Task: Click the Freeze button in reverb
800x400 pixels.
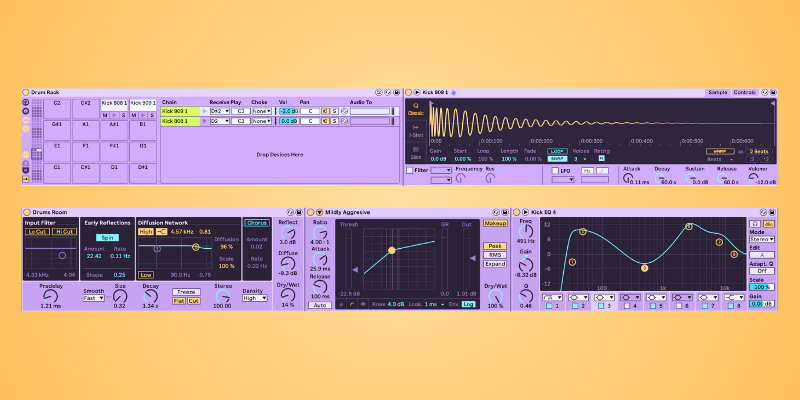Action: (186, 292)
